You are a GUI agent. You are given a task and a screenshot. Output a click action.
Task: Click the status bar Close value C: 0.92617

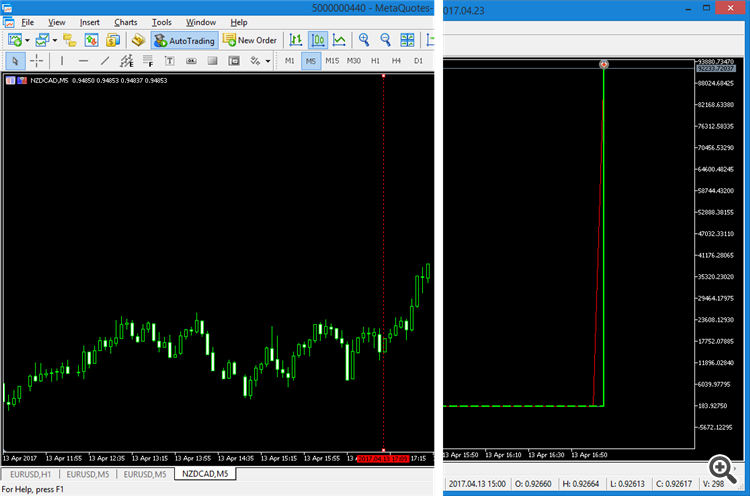point(673,484)
